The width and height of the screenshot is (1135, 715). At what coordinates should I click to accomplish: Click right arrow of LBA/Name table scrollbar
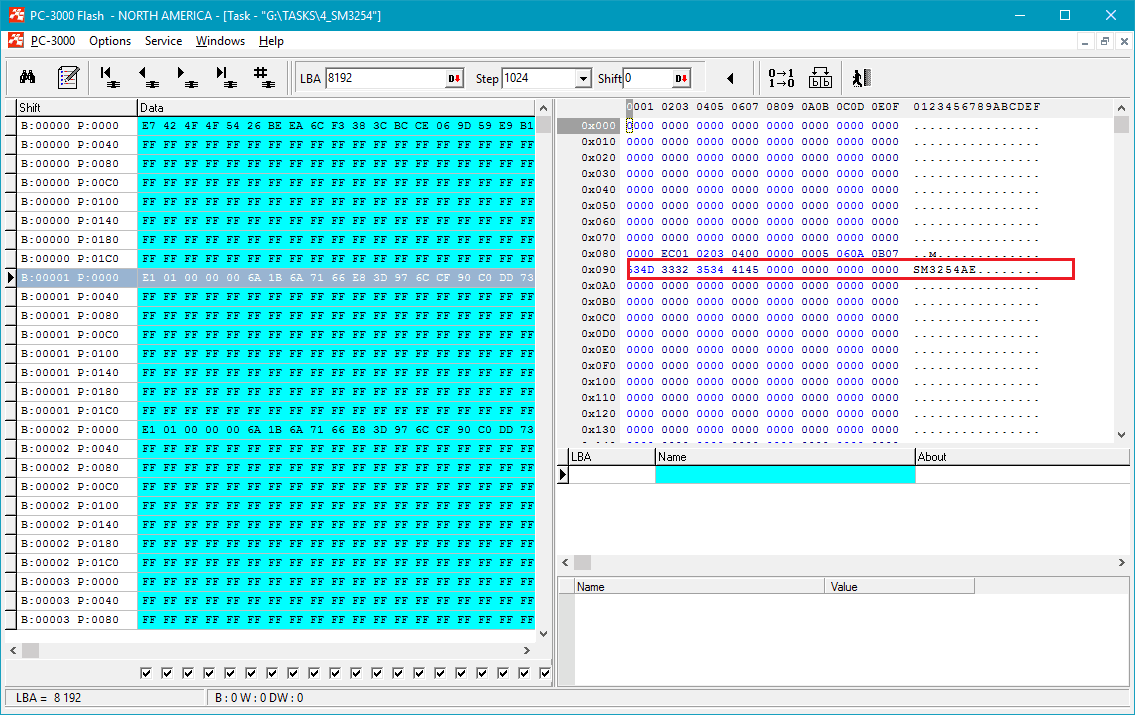point(1121,562)
